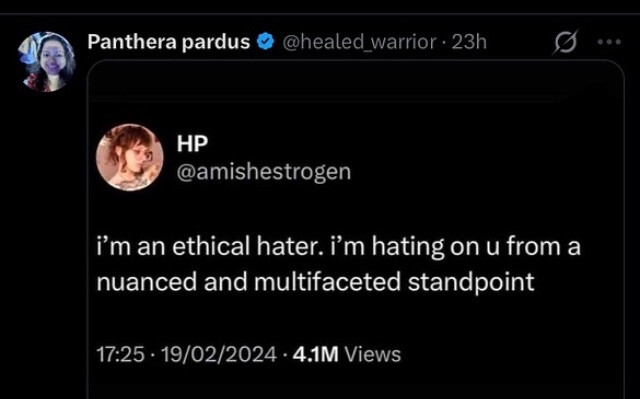The height and width of the screenshot is (399, 640).
Task: Open Panthera pardus profile picture
Action: click(46, 62)
